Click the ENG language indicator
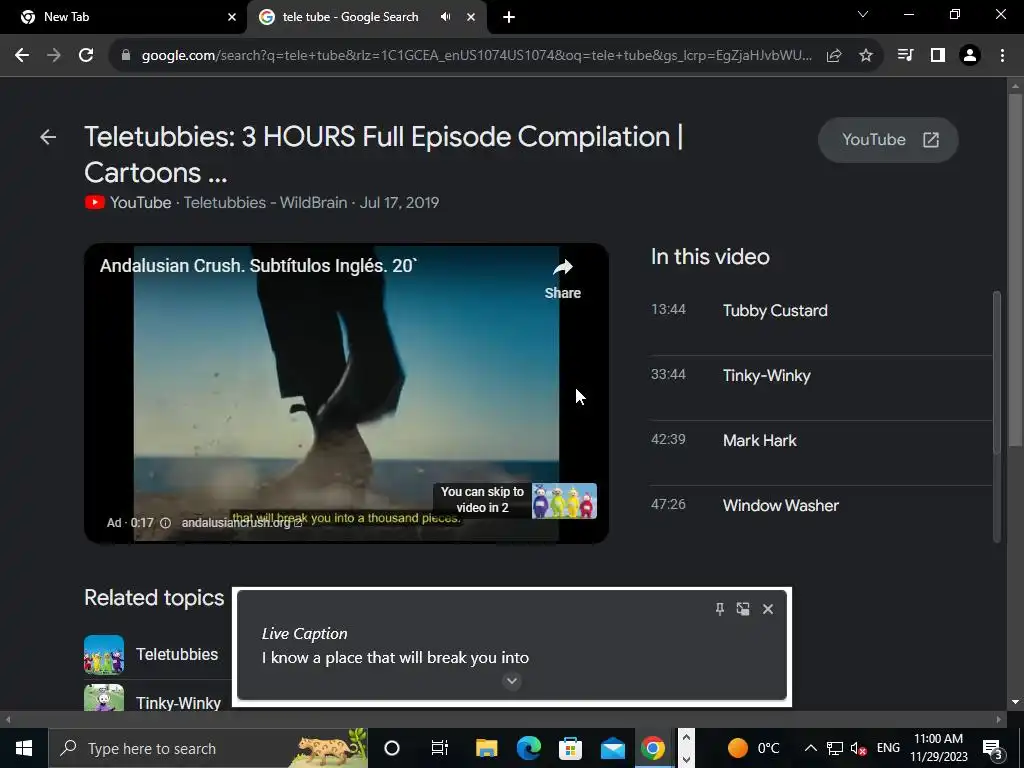The image size is (1024, 768). [x=888, y=748]
